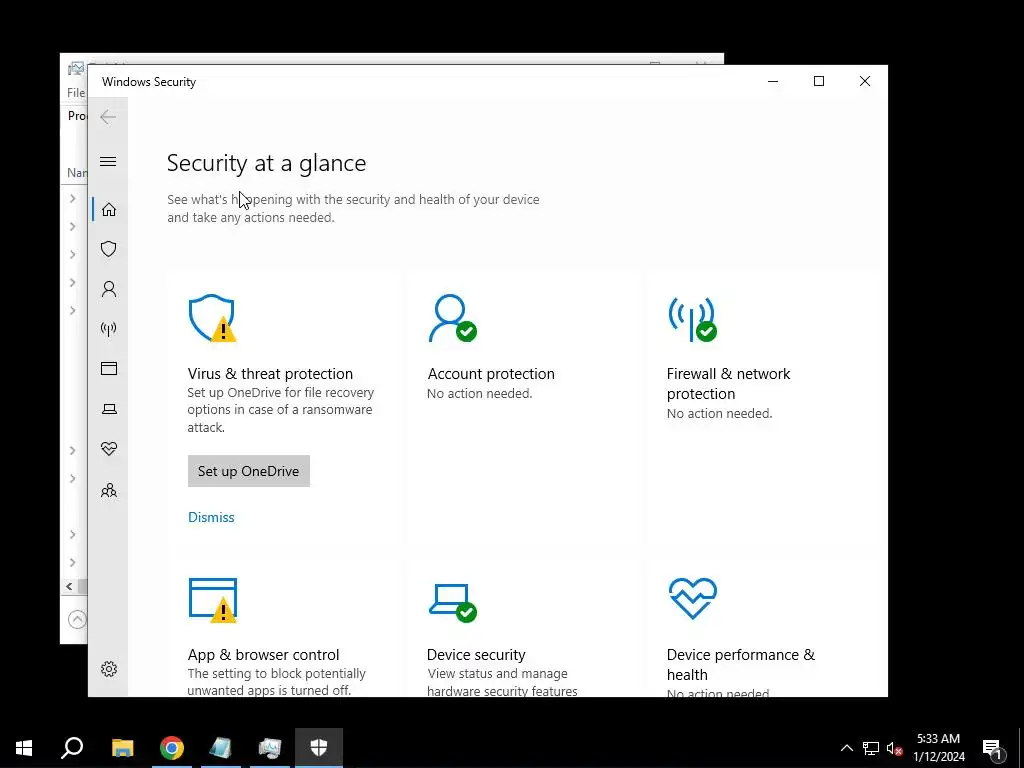Click the Firewall & network protection tile icon
This screenshot has width=1024, height=768.
point(692,319)
